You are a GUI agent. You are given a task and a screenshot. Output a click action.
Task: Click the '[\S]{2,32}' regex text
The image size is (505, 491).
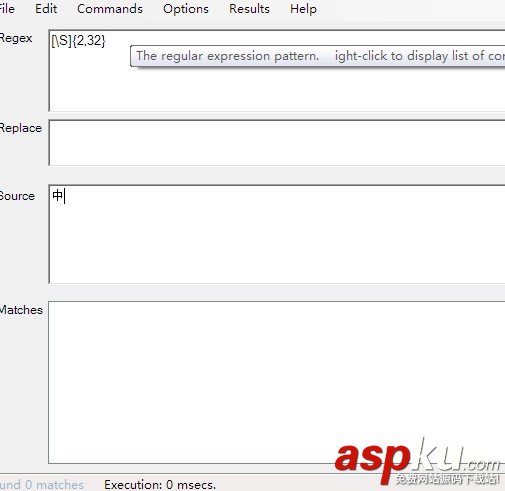(x=78, y=41)
